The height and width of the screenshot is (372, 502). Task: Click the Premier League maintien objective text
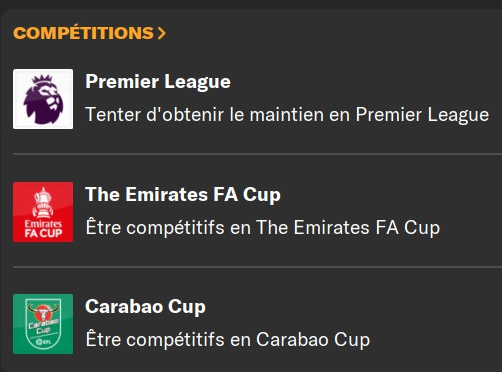tap(287, 115)
